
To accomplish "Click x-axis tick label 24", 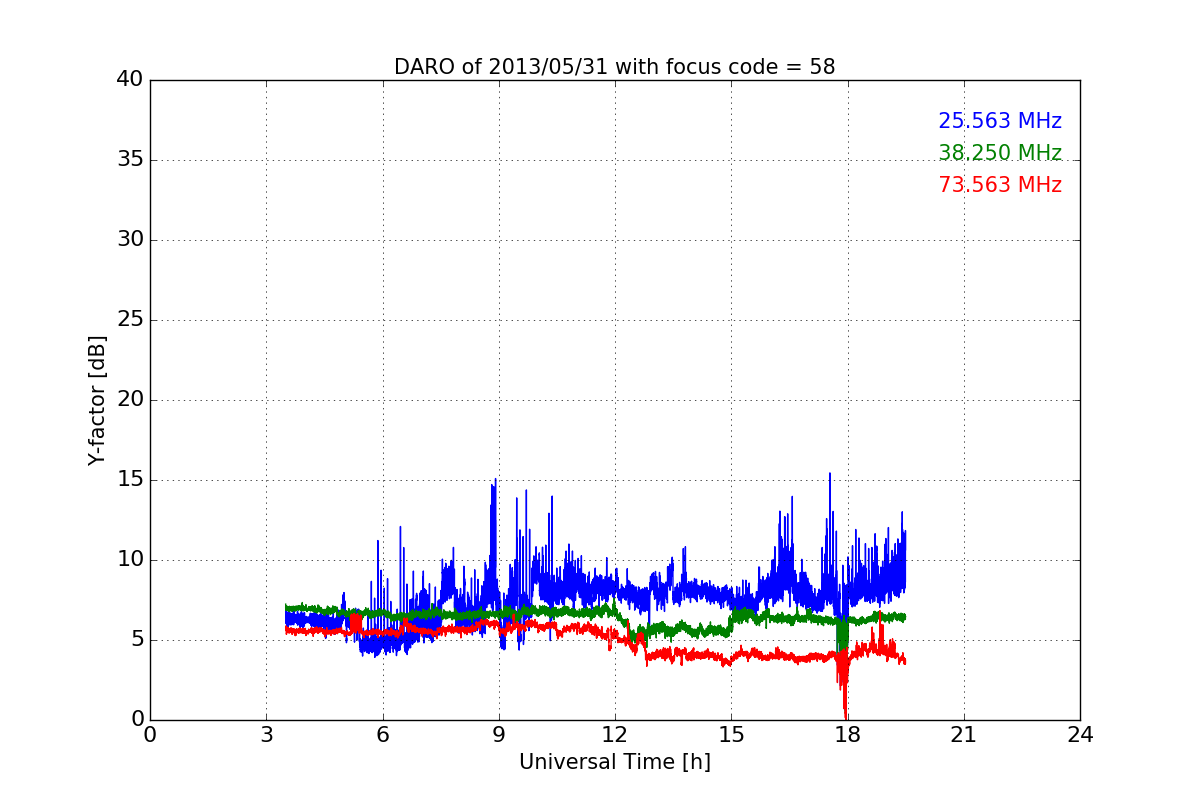I will (1080, 734).
